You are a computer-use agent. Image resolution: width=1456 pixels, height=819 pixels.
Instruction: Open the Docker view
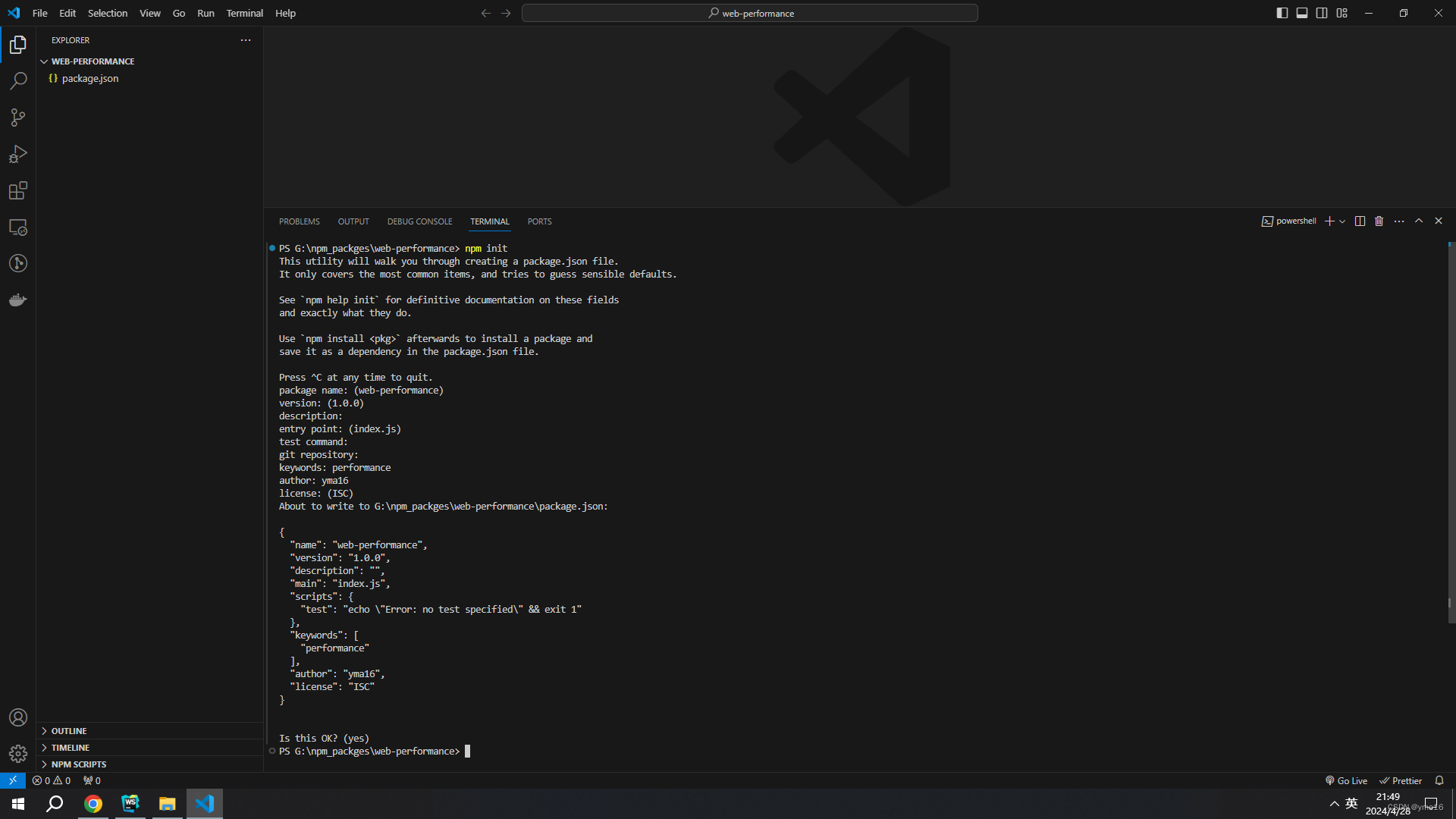[x=18, y=300]
